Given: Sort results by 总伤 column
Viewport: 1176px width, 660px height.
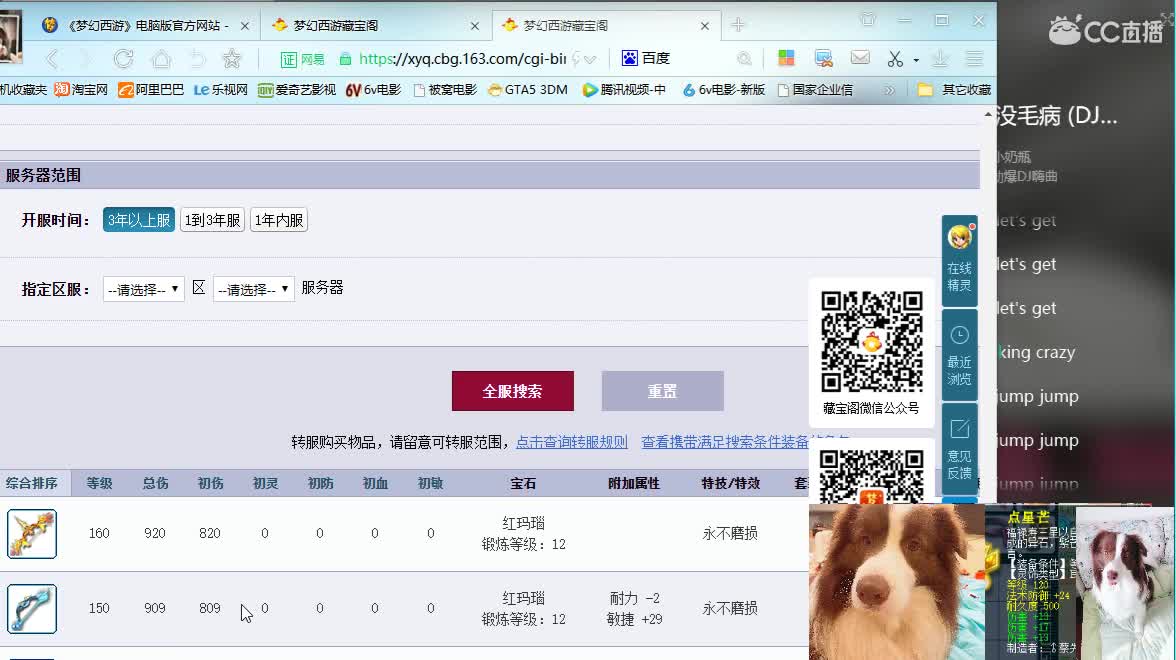Looking at the screenshot, I should pyautogui.click(x=155, y=483).
